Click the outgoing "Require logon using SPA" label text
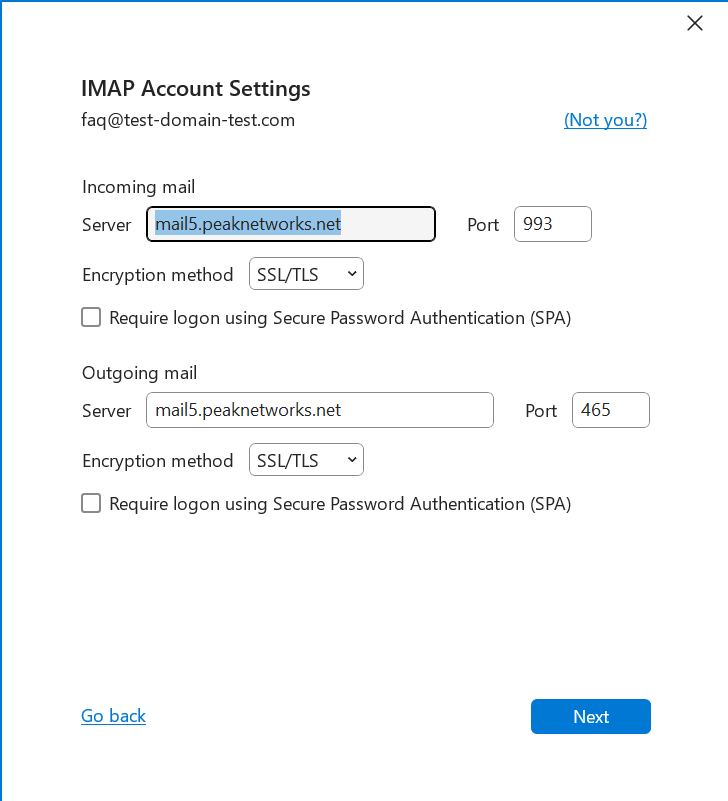Viewport: 728px width, 801px height. point(340,504)
